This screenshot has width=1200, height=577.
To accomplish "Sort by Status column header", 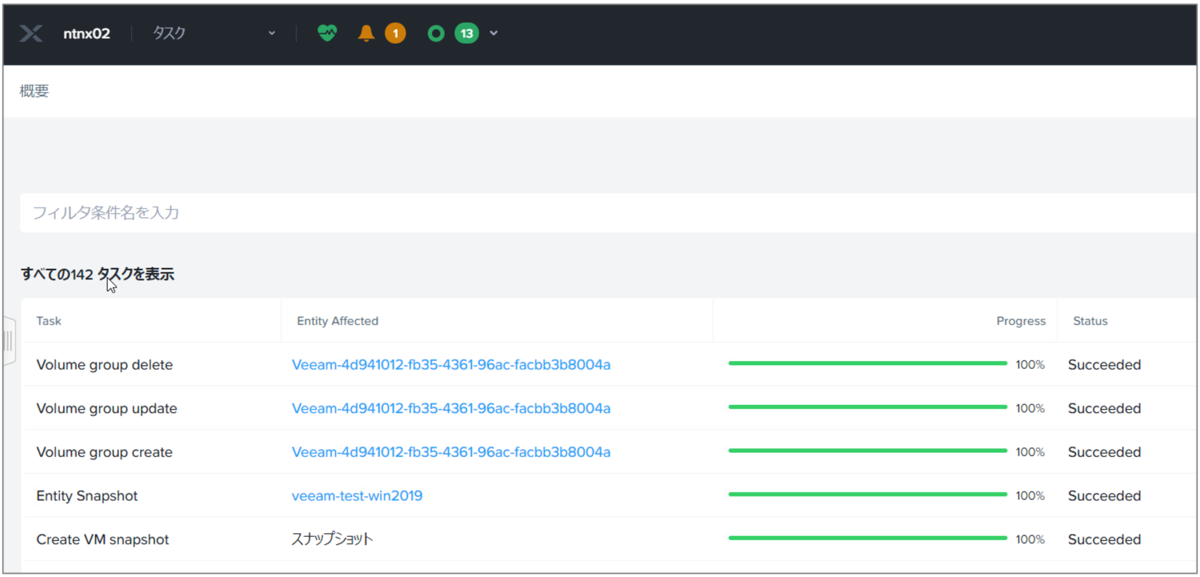I will [x=1090, y=321].
